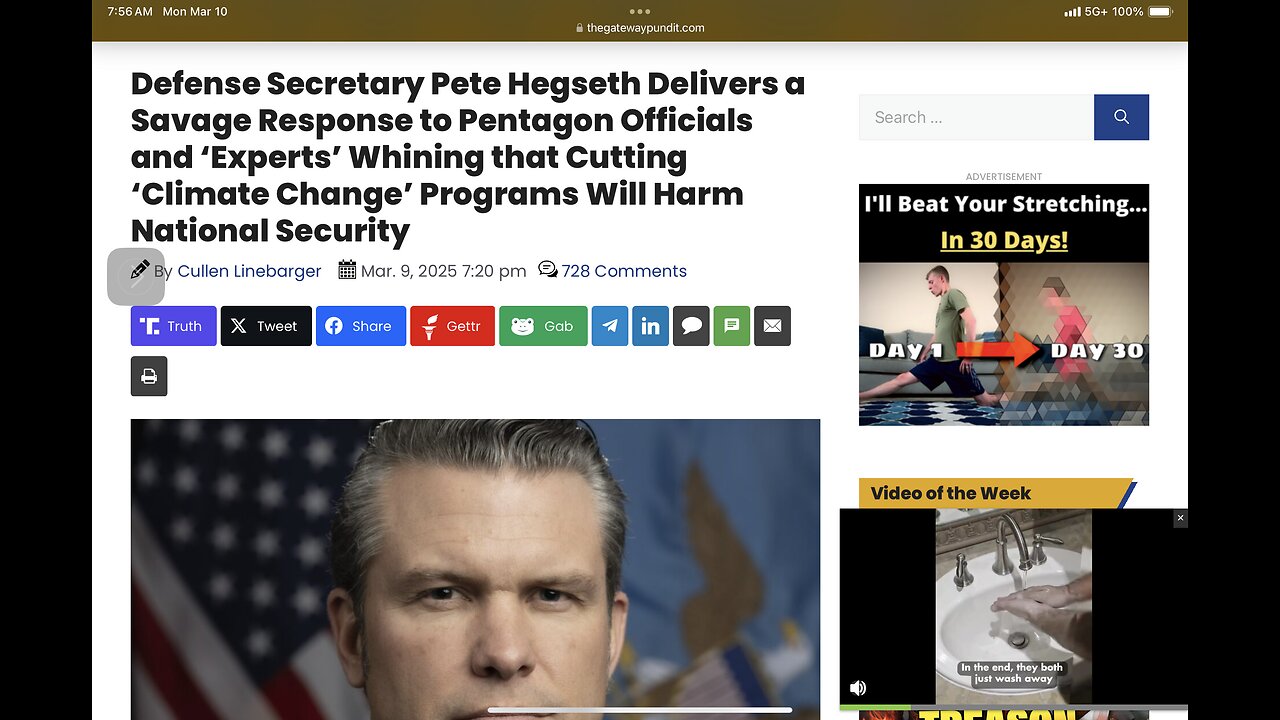
Task: Share article on Truth Social
Action: (173, 326)
